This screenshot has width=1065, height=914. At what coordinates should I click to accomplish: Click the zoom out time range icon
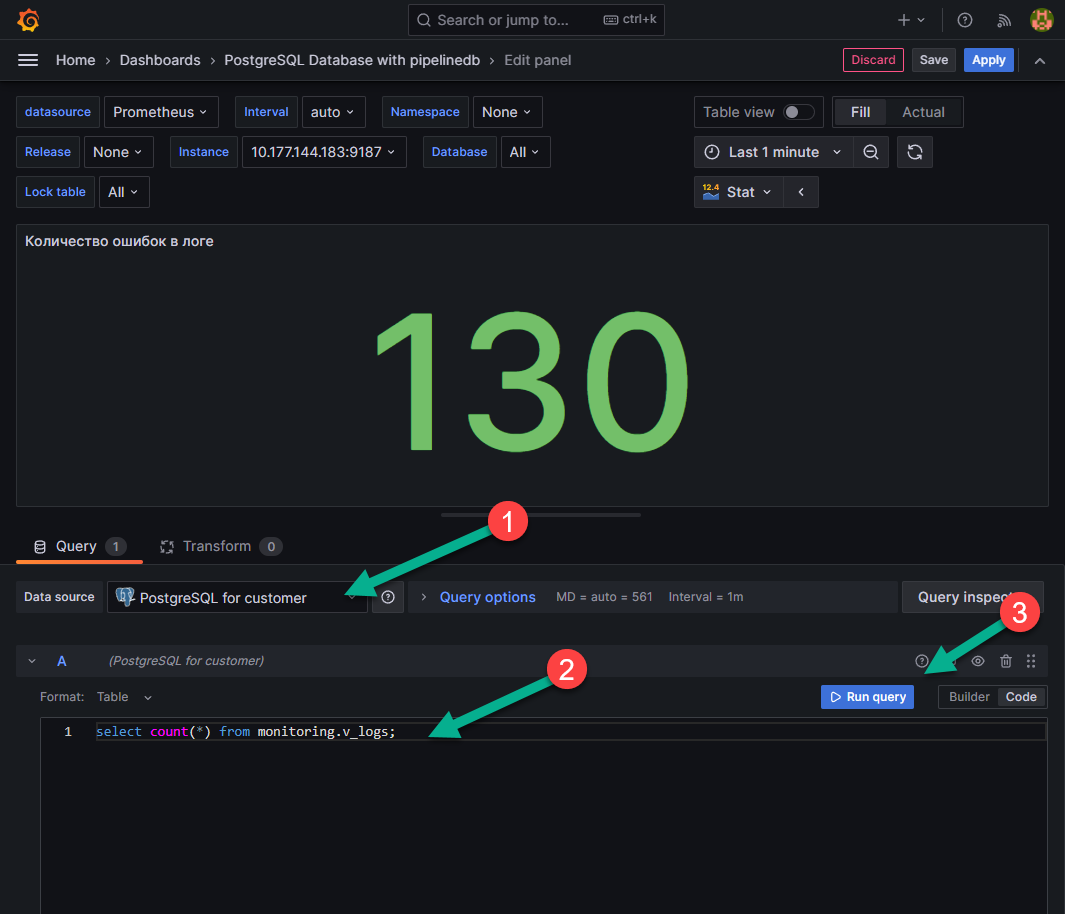click(871, 152)
